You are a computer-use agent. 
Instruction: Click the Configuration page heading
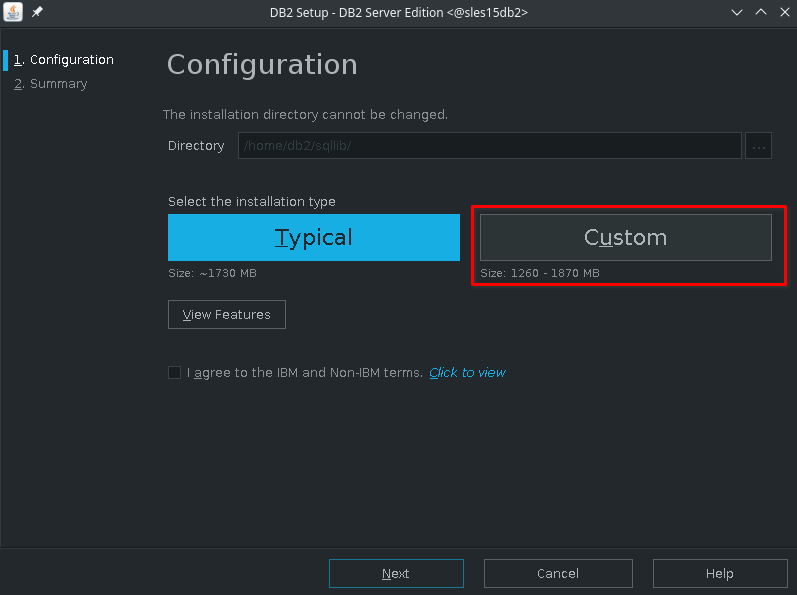(x=262, y=65)
